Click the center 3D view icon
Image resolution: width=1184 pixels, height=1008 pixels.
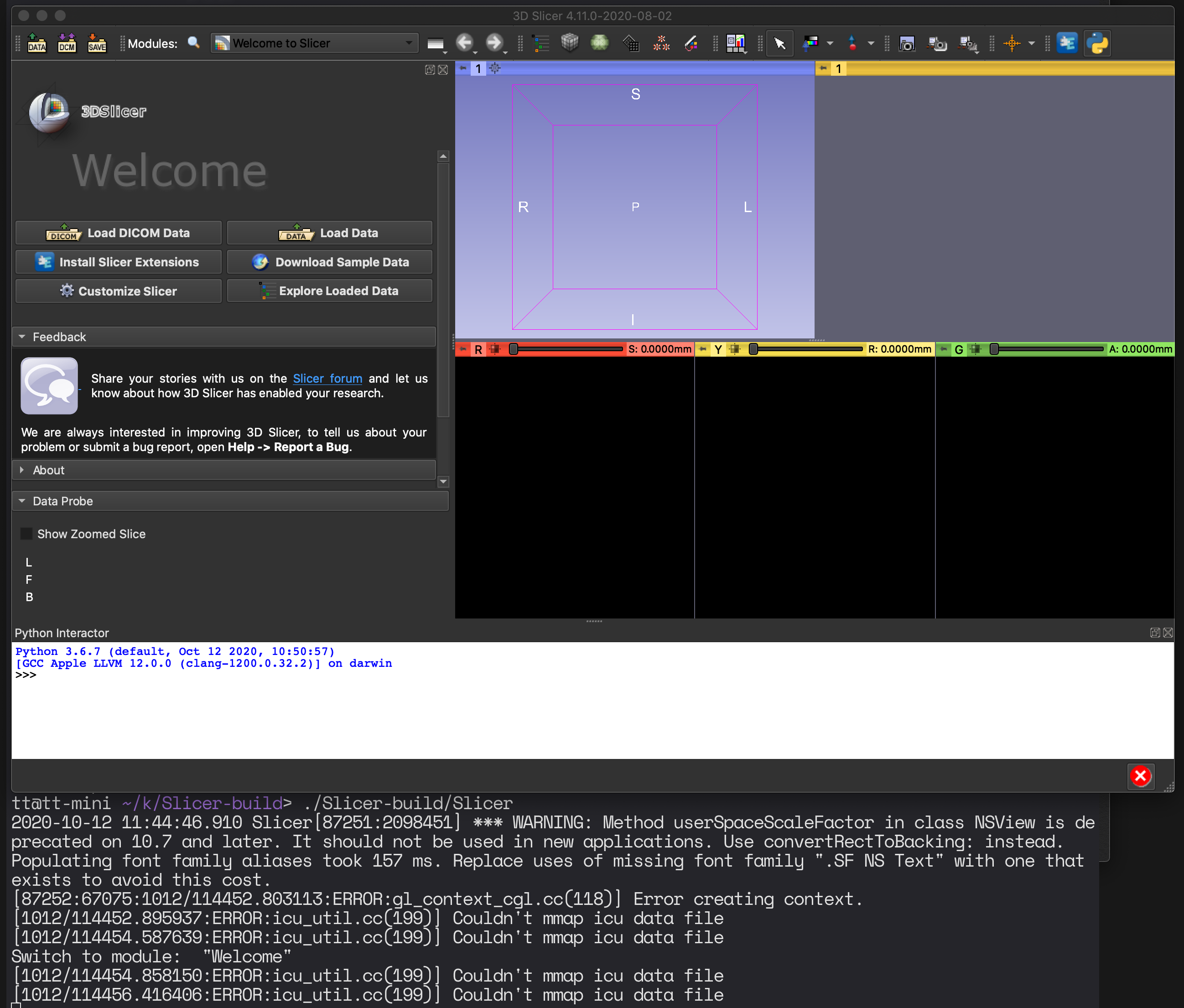[x=495, y=68]
